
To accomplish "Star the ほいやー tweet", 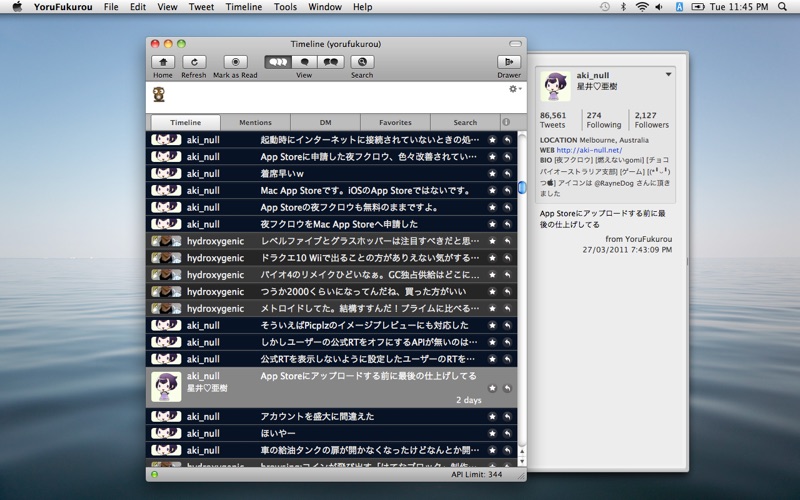I will coord(492,433).
